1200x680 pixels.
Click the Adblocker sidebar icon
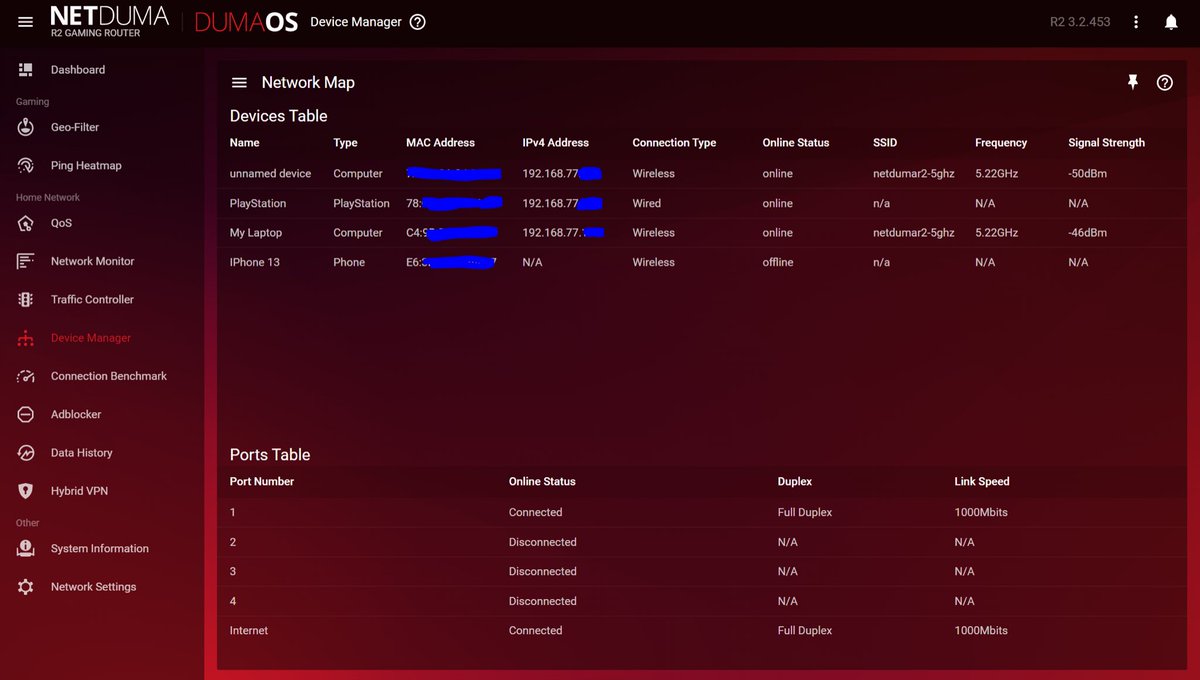[x=26, y=414]
